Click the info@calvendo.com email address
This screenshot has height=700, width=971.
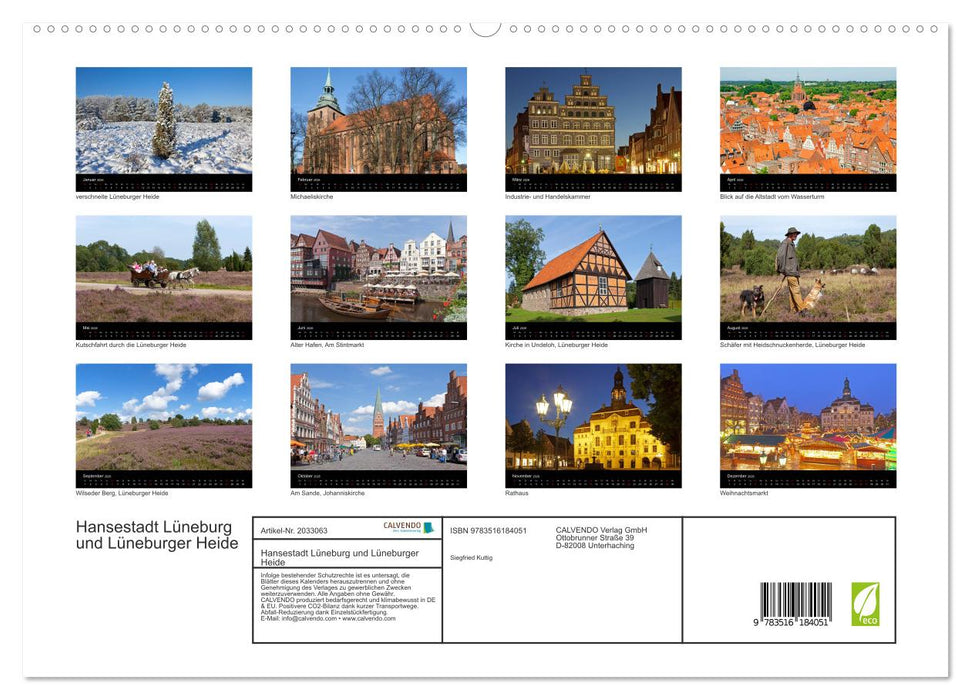click(x=305, y=617)
